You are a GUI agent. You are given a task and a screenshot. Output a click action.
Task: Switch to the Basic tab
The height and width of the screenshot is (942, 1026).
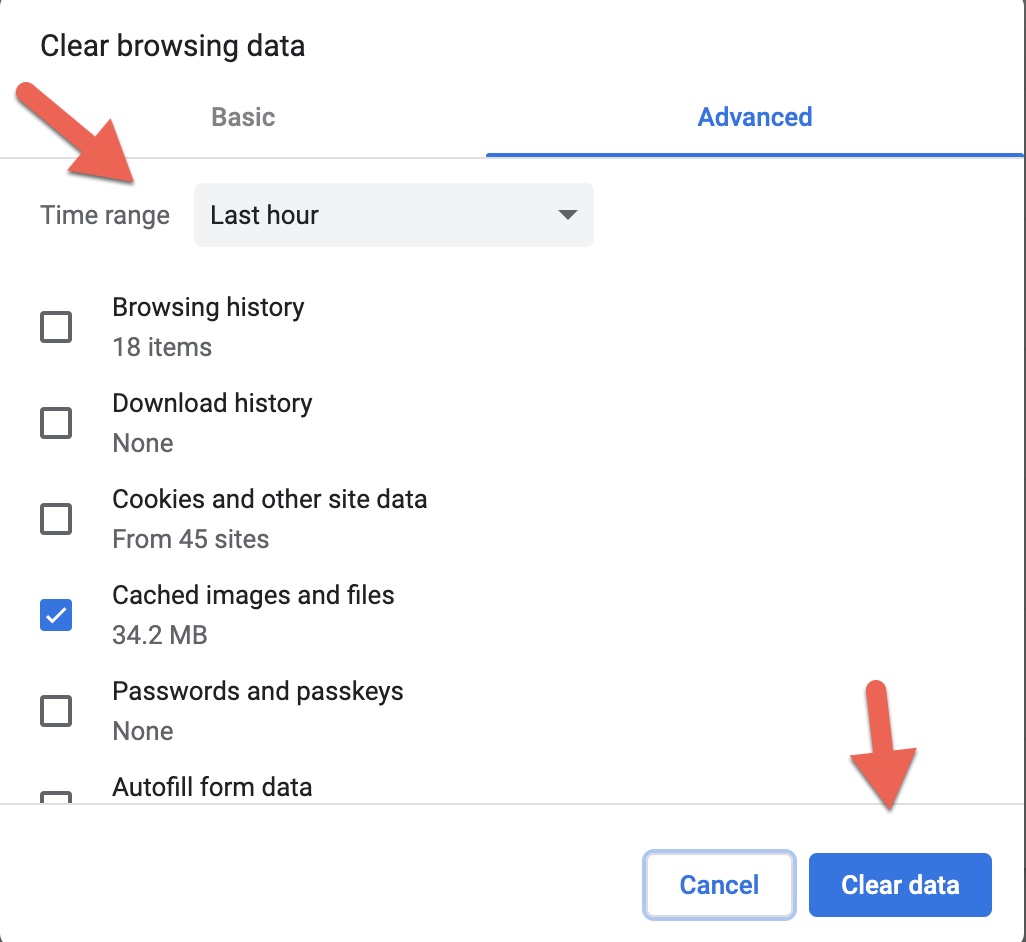[243, 117]
